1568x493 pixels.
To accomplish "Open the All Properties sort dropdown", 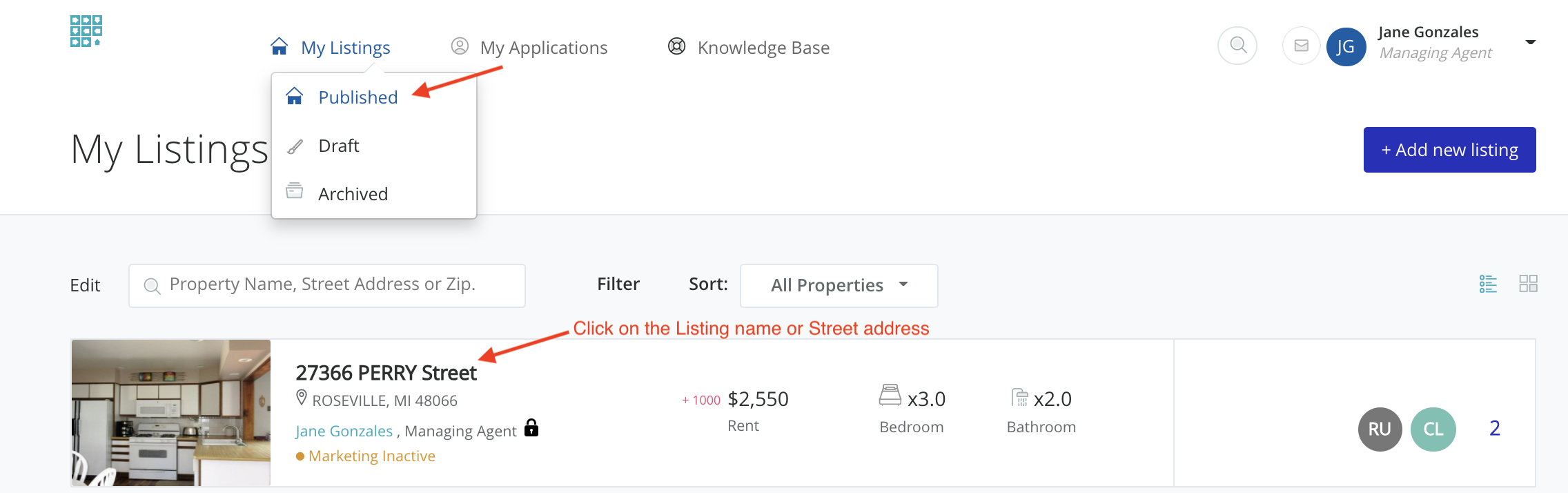I will 839,285.
